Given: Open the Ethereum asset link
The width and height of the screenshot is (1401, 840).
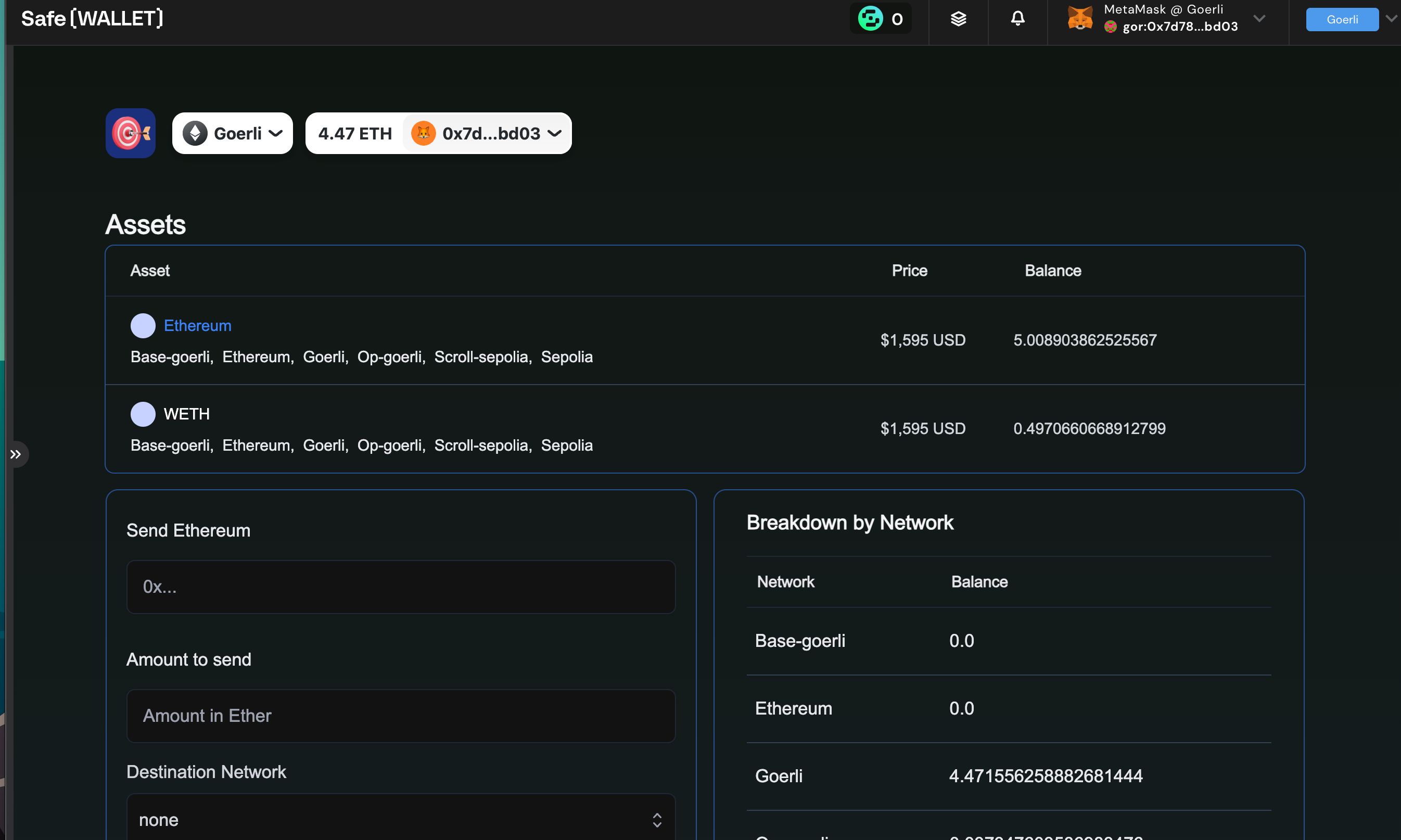Looking at the screenshot, I should [x=197, y=326].
